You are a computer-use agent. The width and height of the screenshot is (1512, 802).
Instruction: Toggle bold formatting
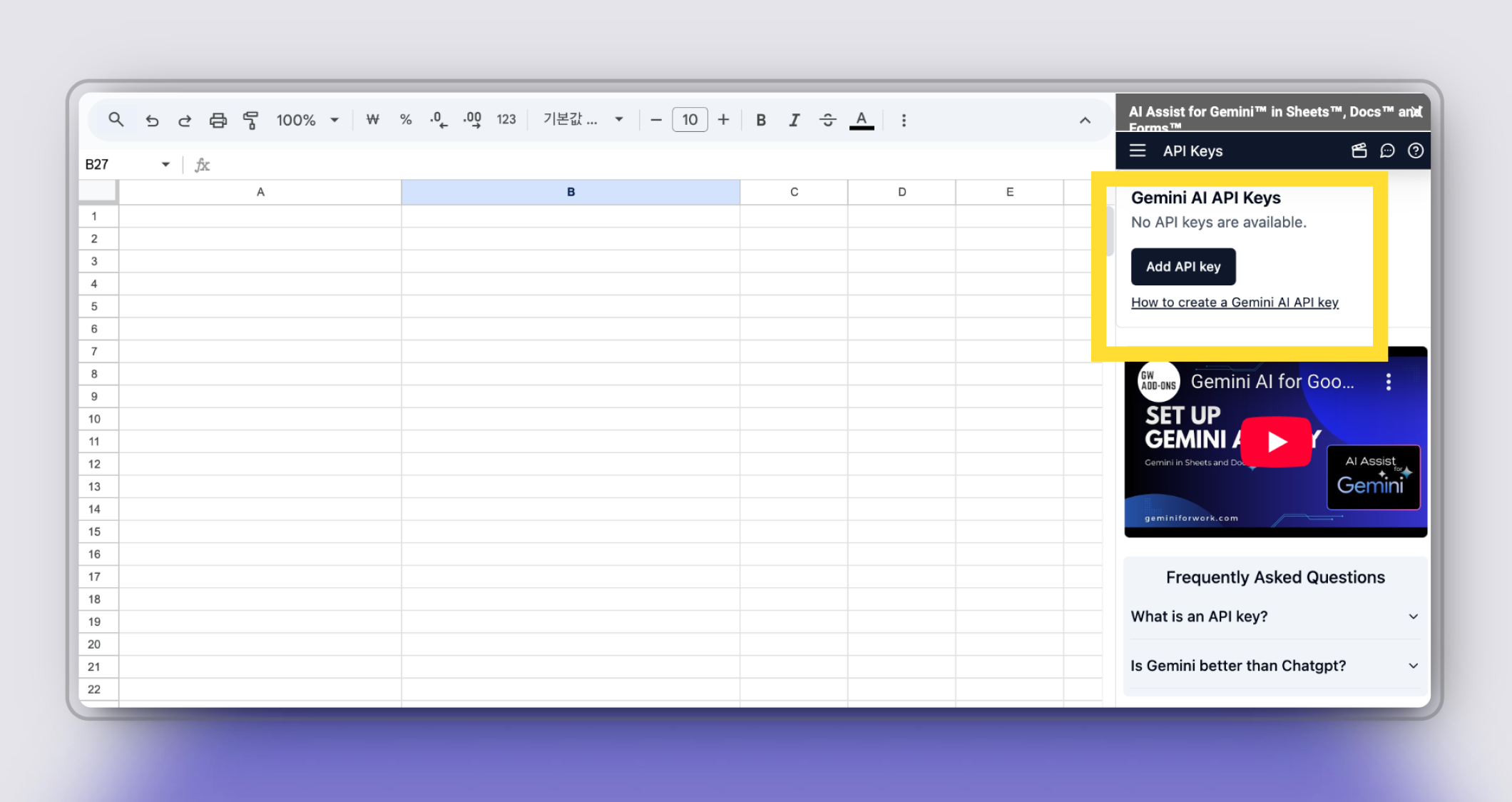tap(761, 120)
